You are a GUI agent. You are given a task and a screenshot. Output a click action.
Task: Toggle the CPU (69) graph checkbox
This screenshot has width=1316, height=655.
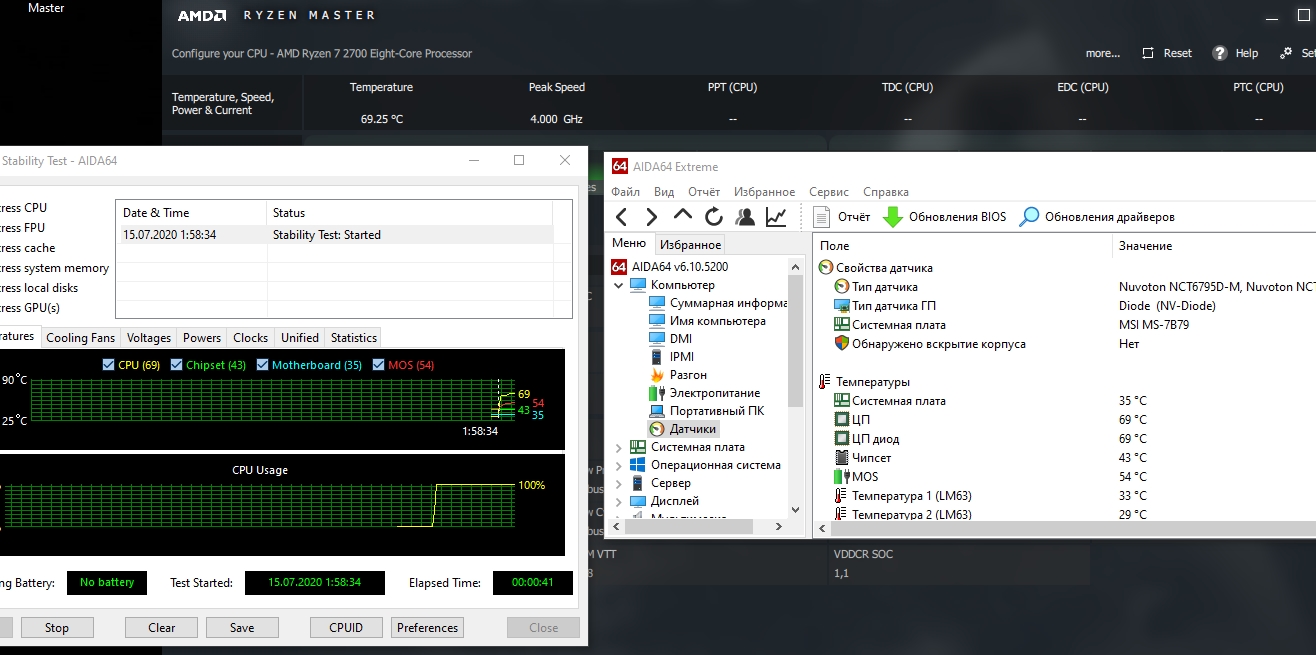(109, 365)
